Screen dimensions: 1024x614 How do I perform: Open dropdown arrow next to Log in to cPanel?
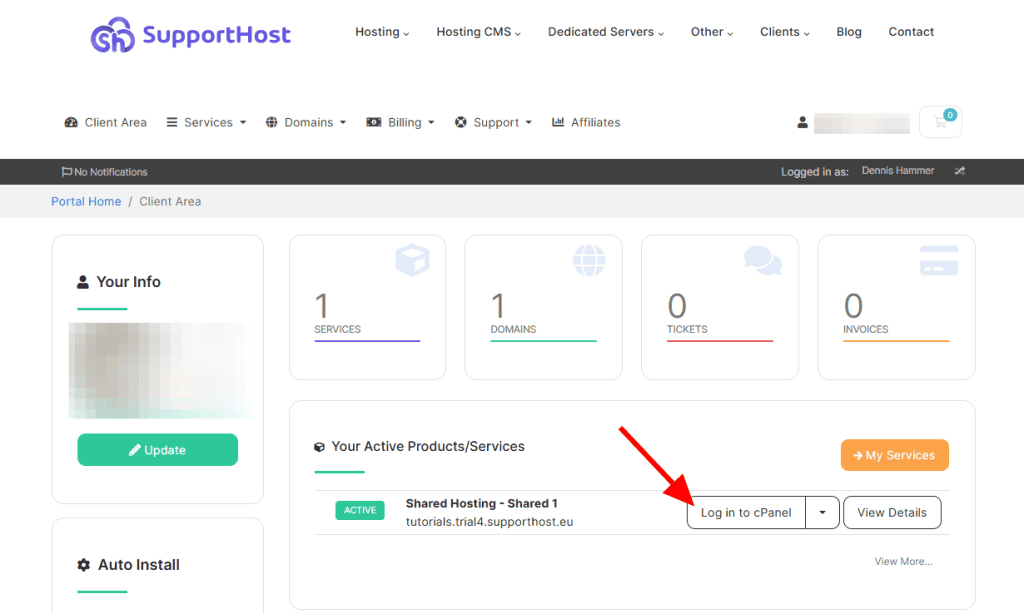click(822, 512)
